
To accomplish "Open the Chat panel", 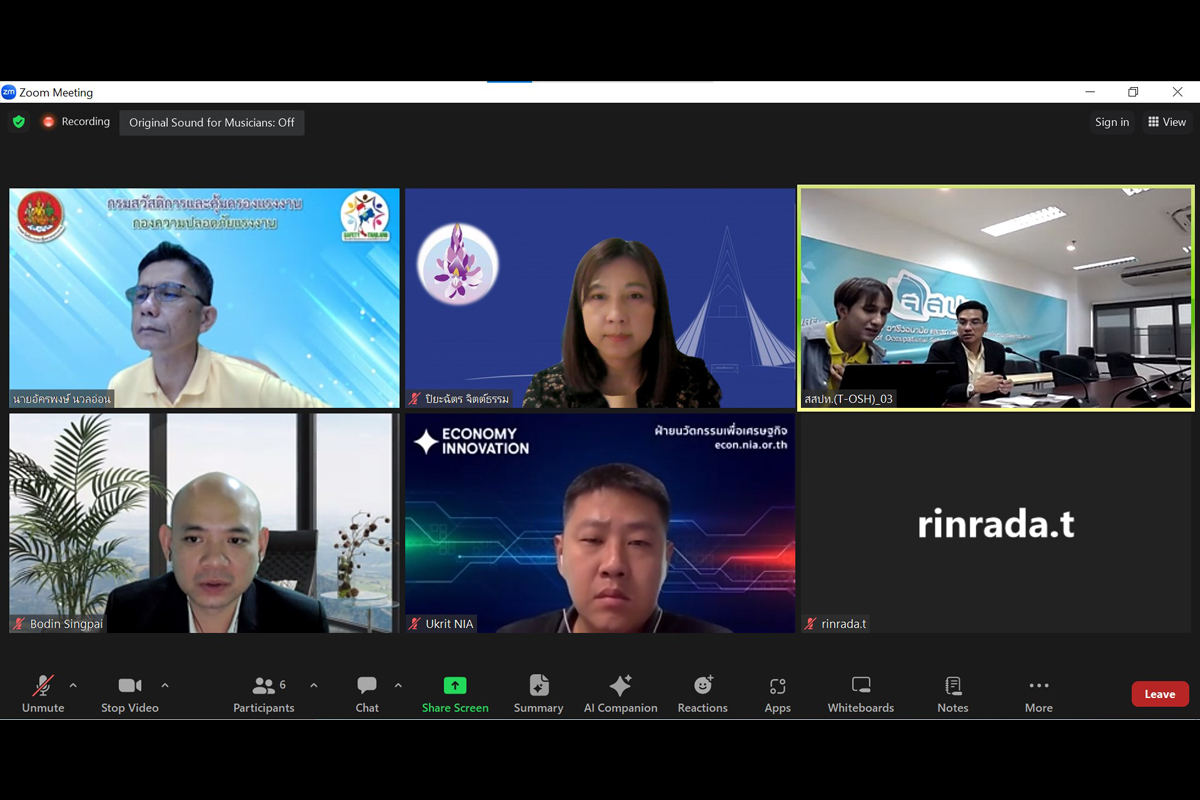I will click(x=367, y=693).
